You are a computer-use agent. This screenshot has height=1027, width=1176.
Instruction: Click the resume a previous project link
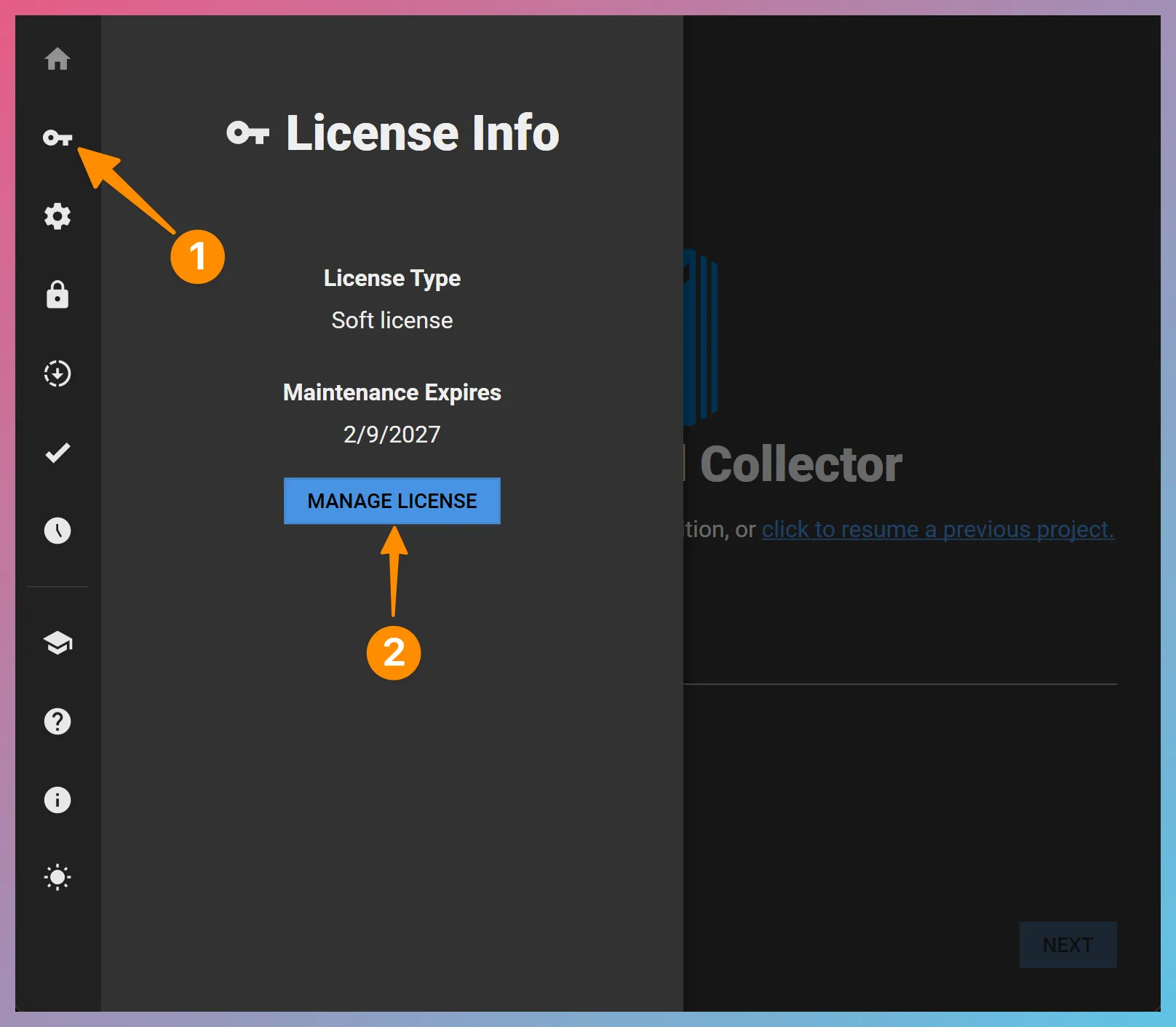pos(937,529)
